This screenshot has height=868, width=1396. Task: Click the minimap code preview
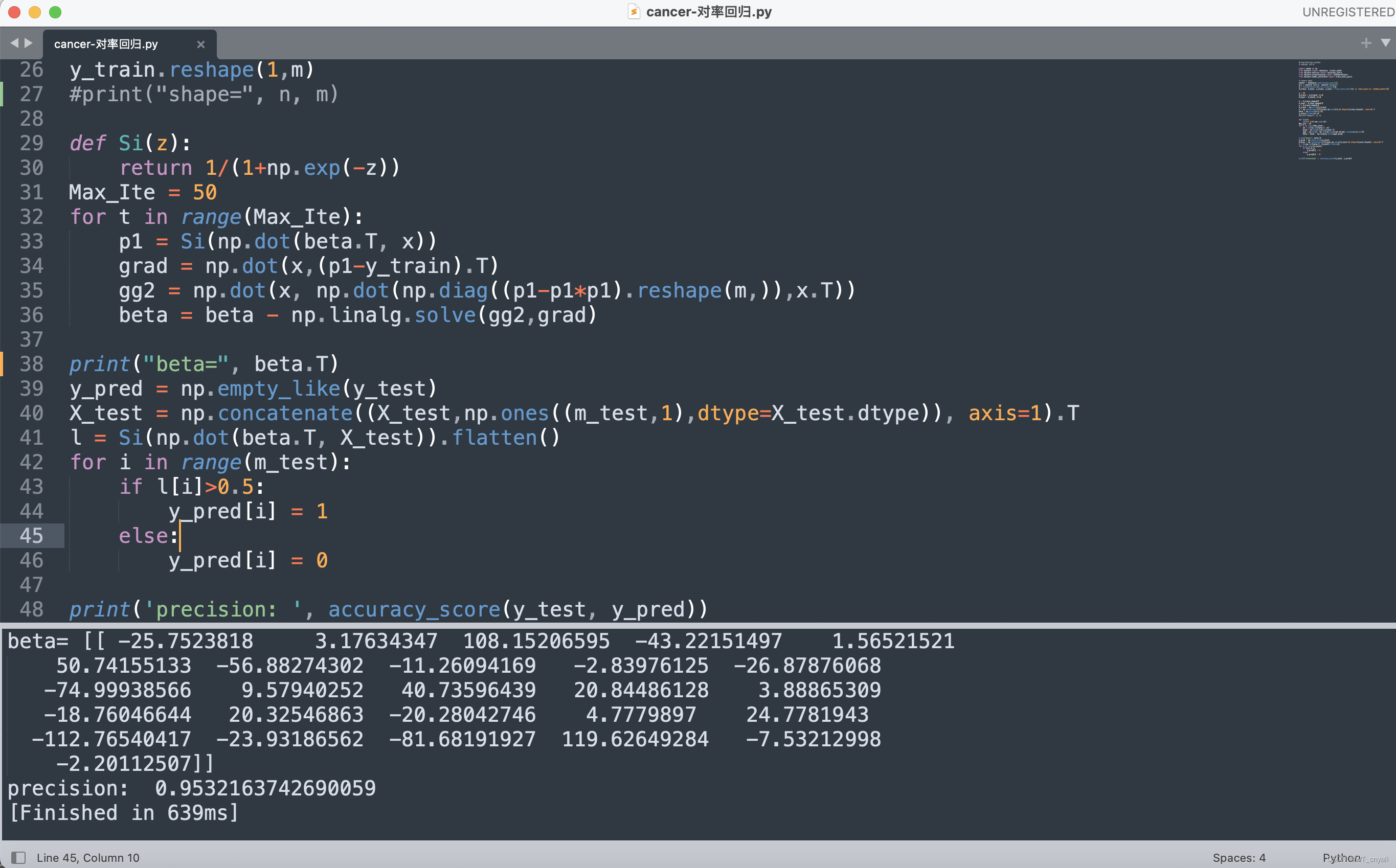pyautogui.click(x=1343, y=110)
